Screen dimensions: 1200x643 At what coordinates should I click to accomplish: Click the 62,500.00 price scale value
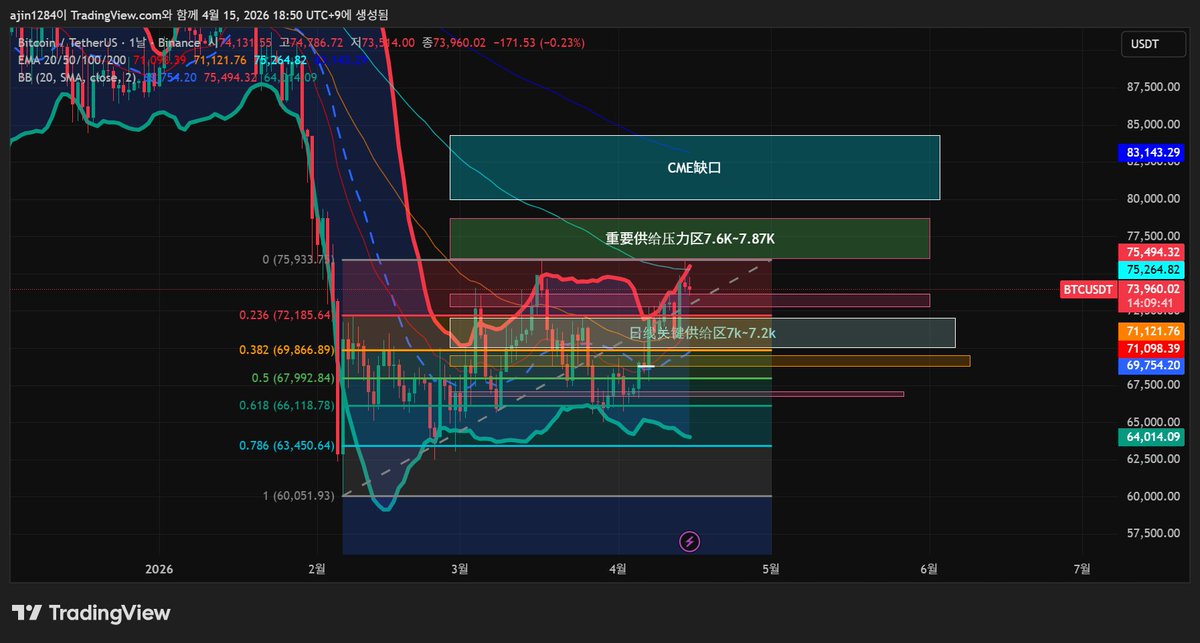click(x=1153, y=459)
